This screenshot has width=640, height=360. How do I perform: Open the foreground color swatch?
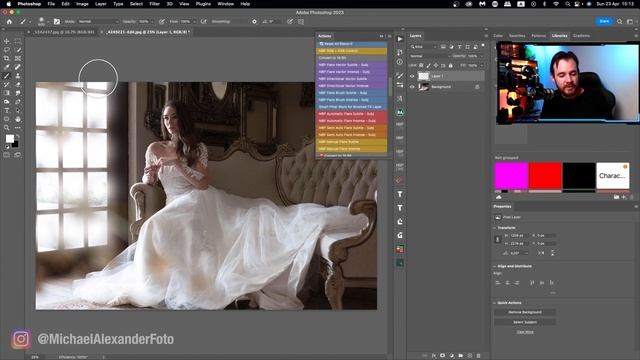pos(9,139)
